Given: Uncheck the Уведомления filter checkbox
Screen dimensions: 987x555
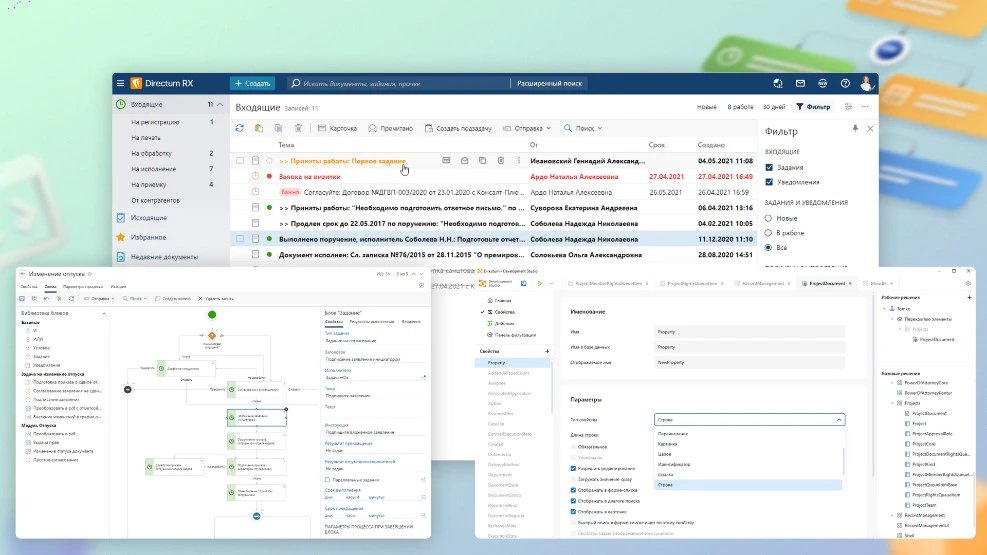Looking at the screenshot, I should 769,182.
